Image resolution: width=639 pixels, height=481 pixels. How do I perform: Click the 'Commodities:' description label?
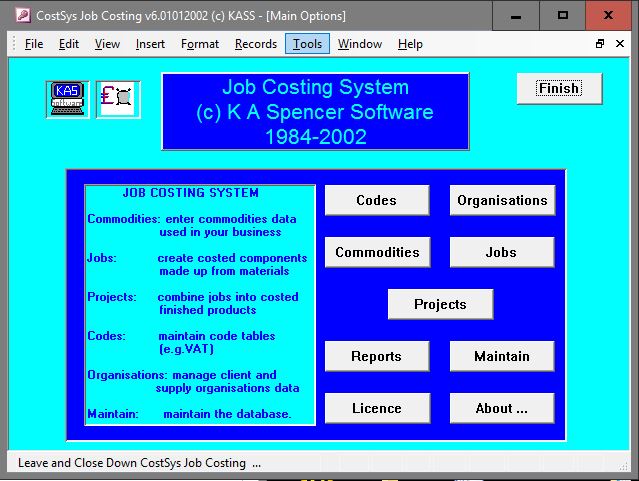(x=124, y=219)
